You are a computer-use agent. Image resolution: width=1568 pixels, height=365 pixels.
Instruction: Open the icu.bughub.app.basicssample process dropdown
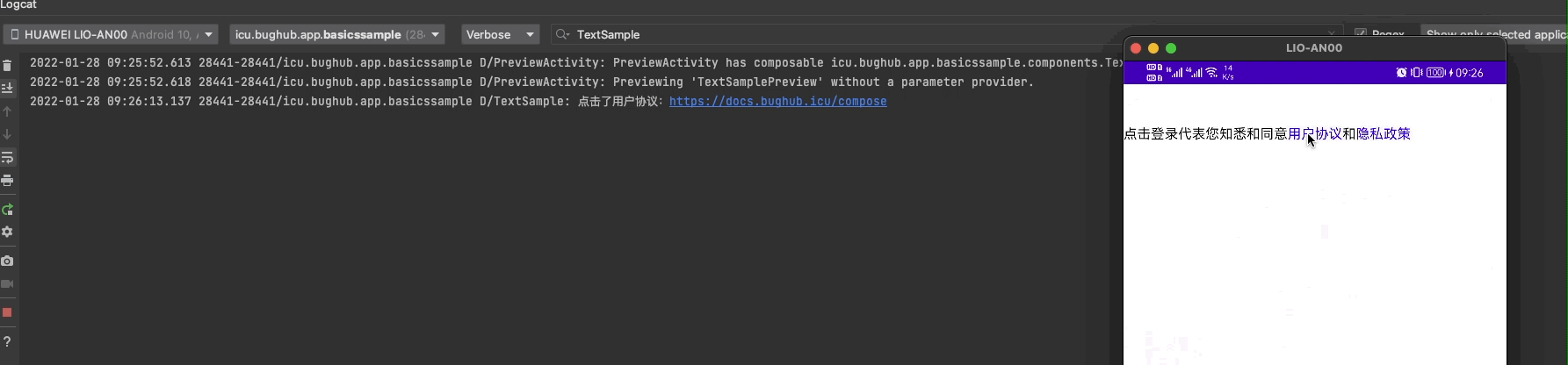337,34
